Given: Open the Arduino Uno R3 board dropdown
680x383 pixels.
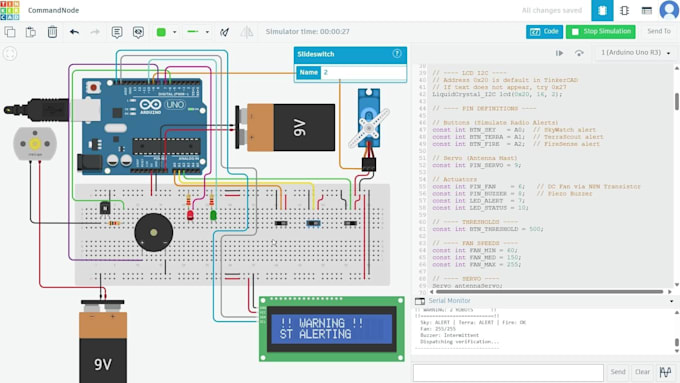Looking at the screenshot, I should pos(635,52).
